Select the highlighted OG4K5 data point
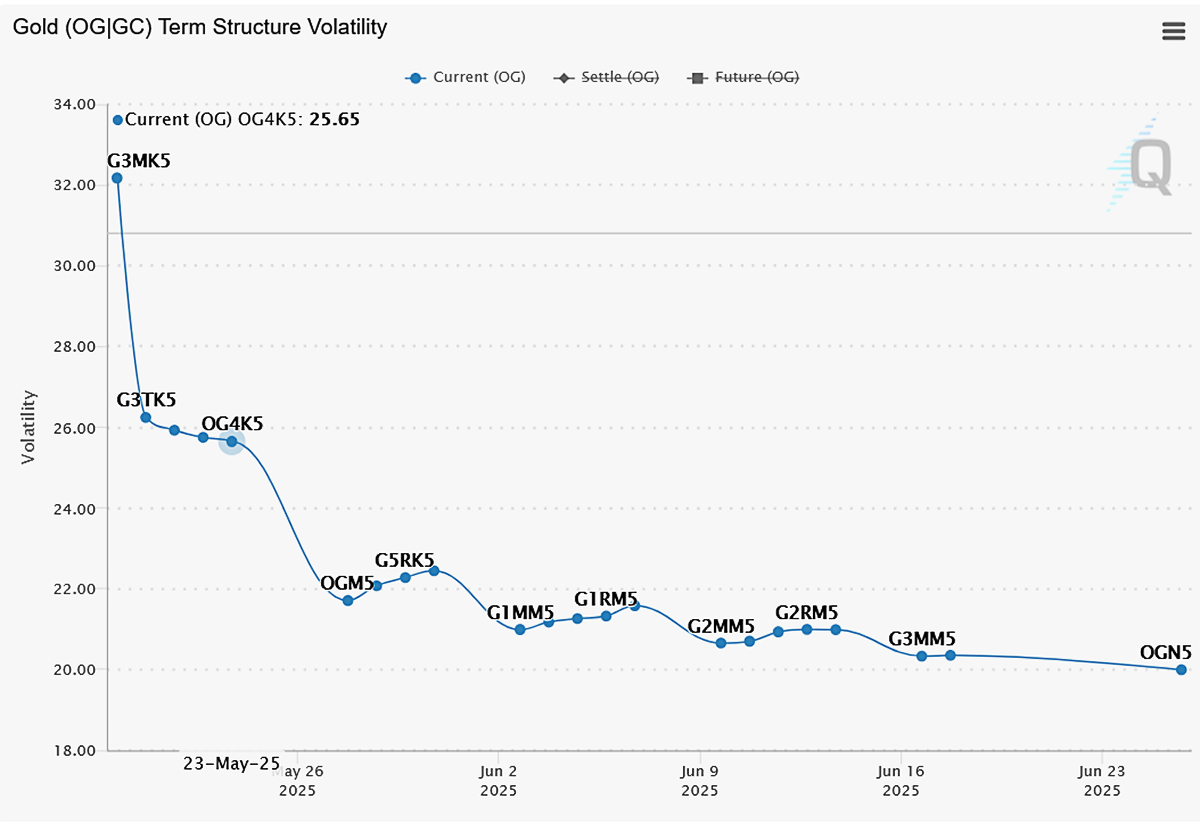This screenshot has height=824, width=1200. coord(231,440)
